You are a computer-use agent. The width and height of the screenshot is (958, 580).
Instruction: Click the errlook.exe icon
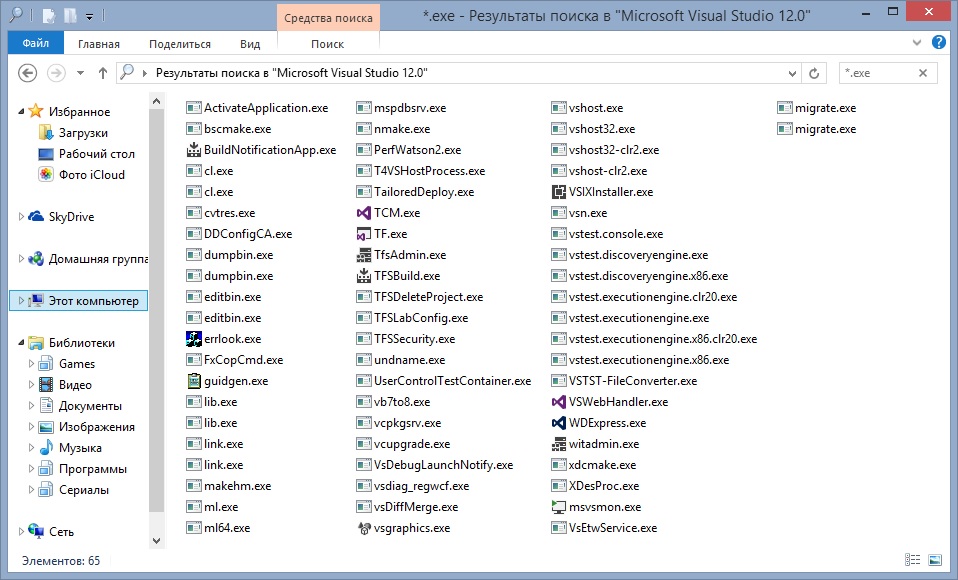194,339
